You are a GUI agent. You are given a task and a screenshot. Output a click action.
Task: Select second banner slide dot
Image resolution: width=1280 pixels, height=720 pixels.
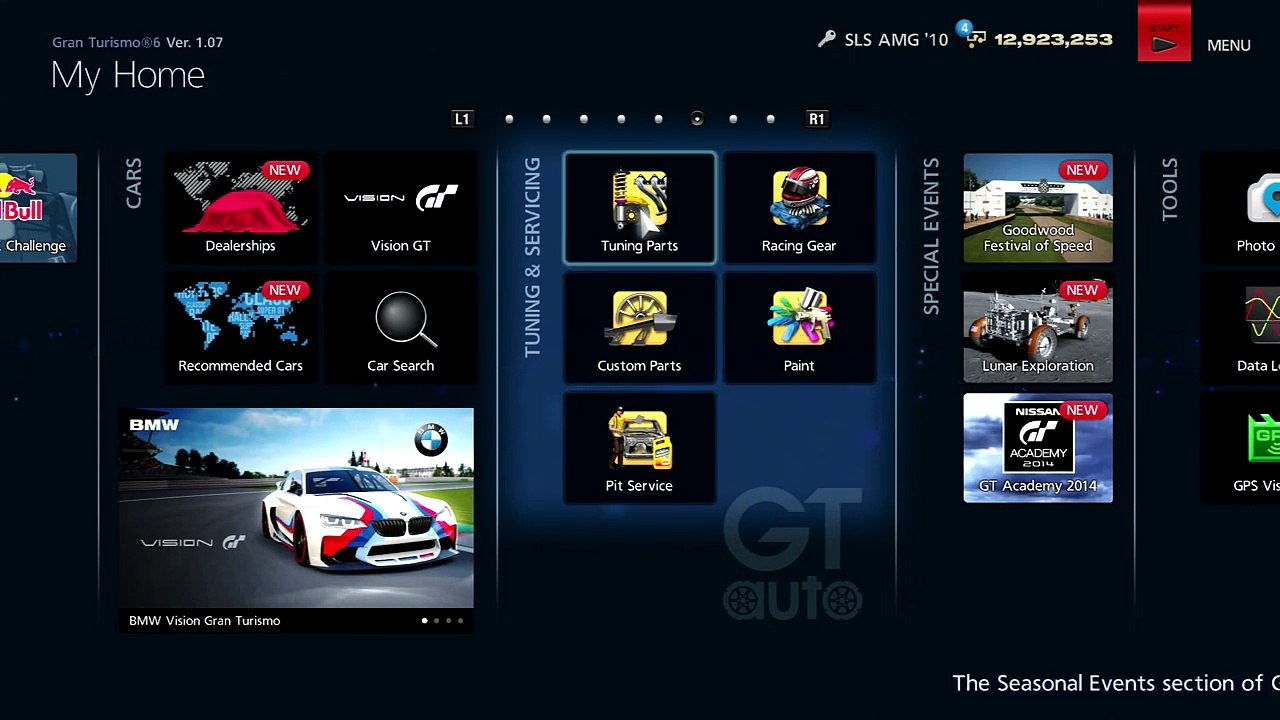(x=436, y=621)
